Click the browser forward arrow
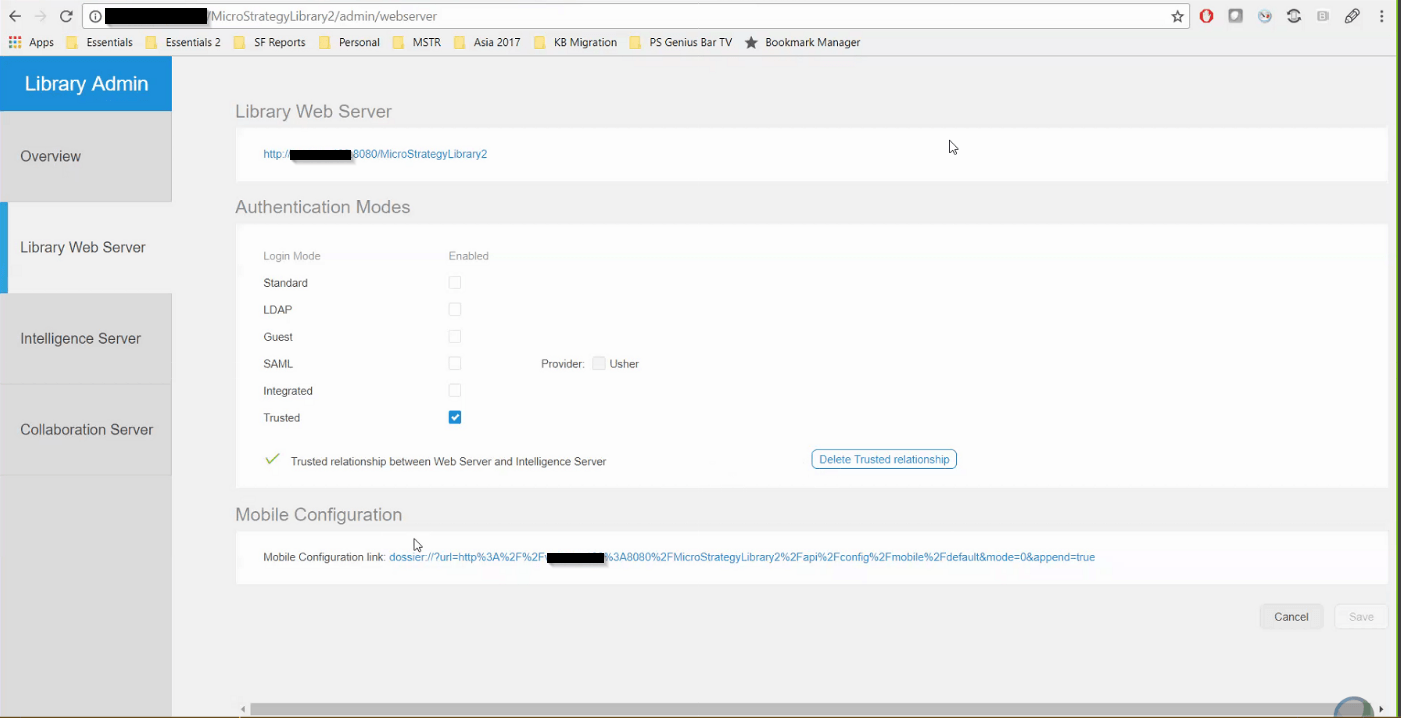Viewport: 1401px width, 718px height. (x=41, y=16)
